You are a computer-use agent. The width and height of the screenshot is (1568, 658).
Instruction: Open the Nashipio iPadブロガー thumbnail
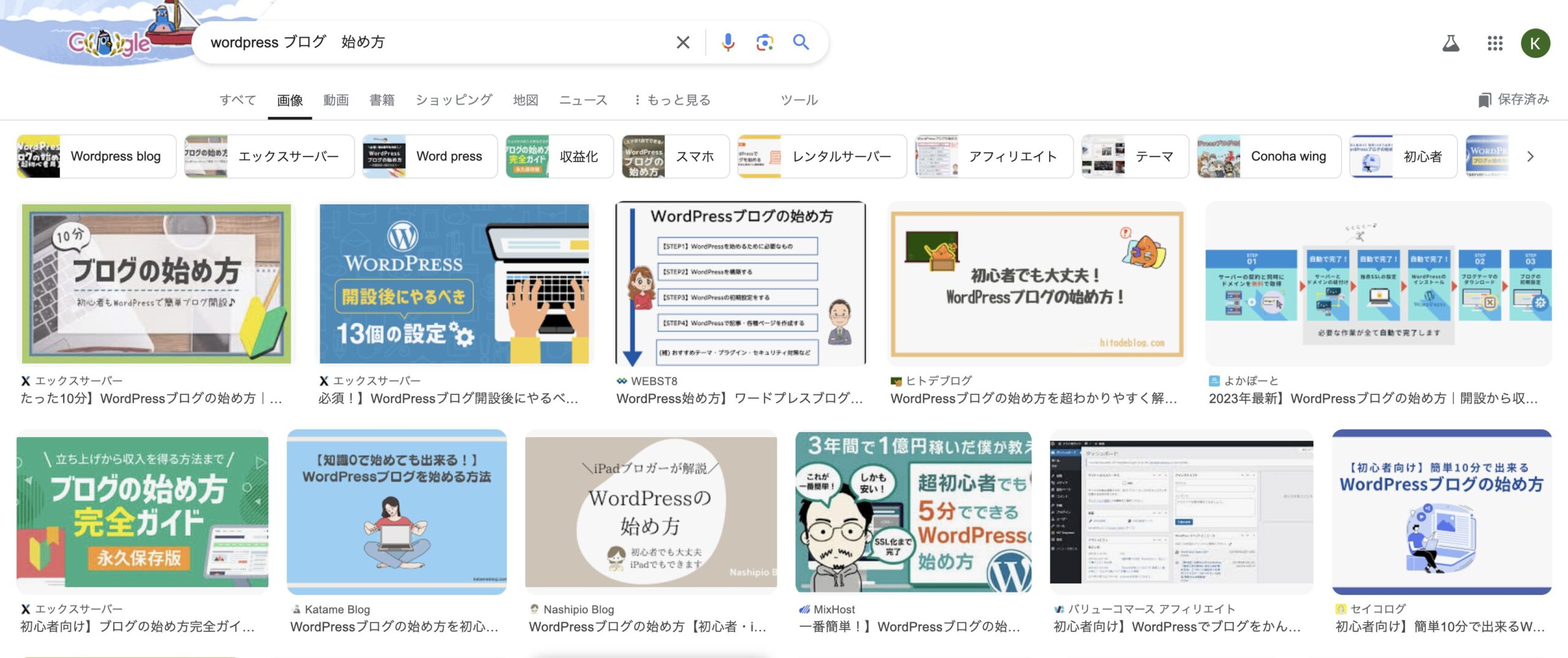(x=651, y=512)
